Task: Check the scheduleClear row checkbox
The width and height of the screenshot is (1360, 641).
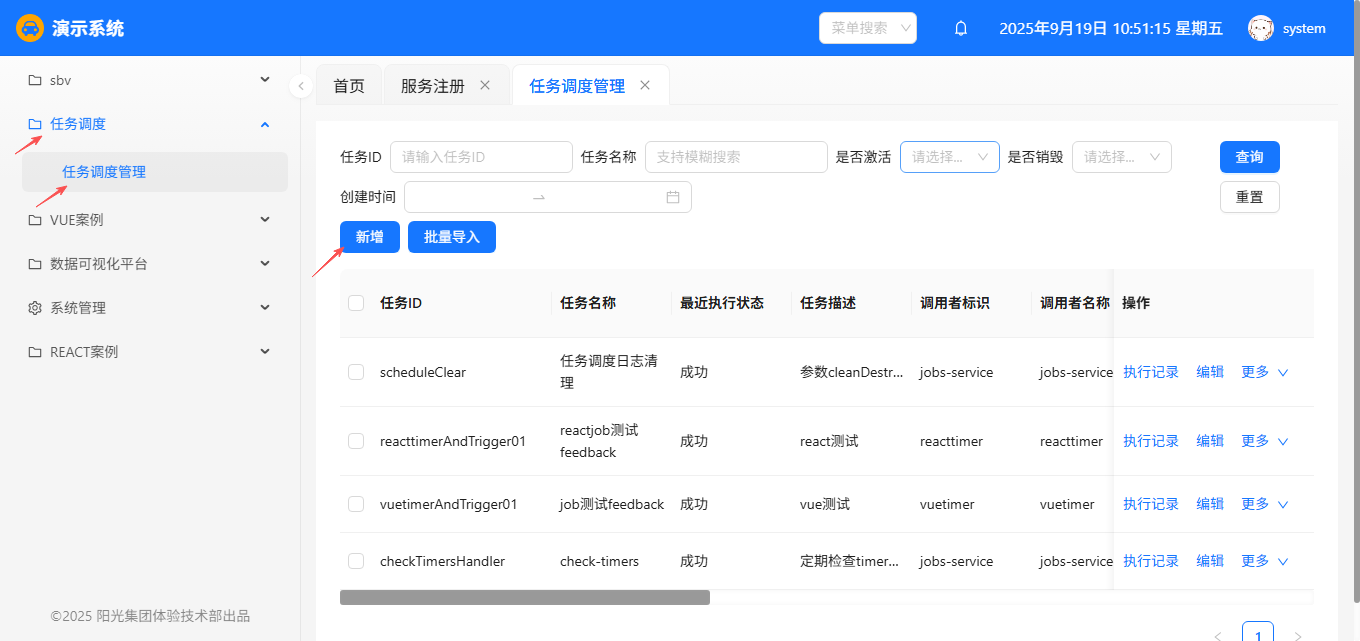Action: pyautogui.click(x=356, y=372)
